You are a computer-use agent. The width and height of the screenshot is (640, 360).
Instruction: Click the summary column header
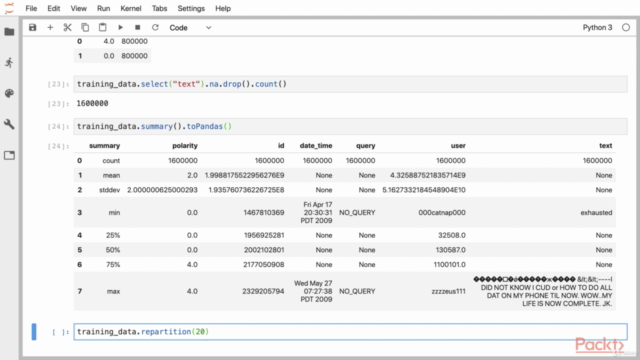pos(104,145)
